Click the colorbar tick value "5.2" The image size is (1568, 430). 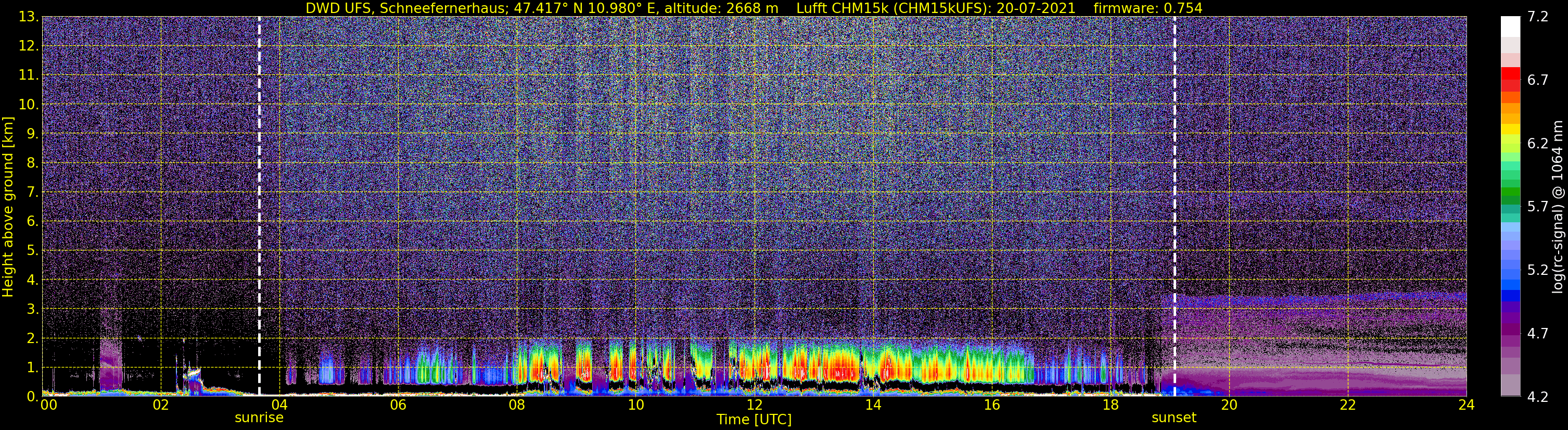point(1538,270)
